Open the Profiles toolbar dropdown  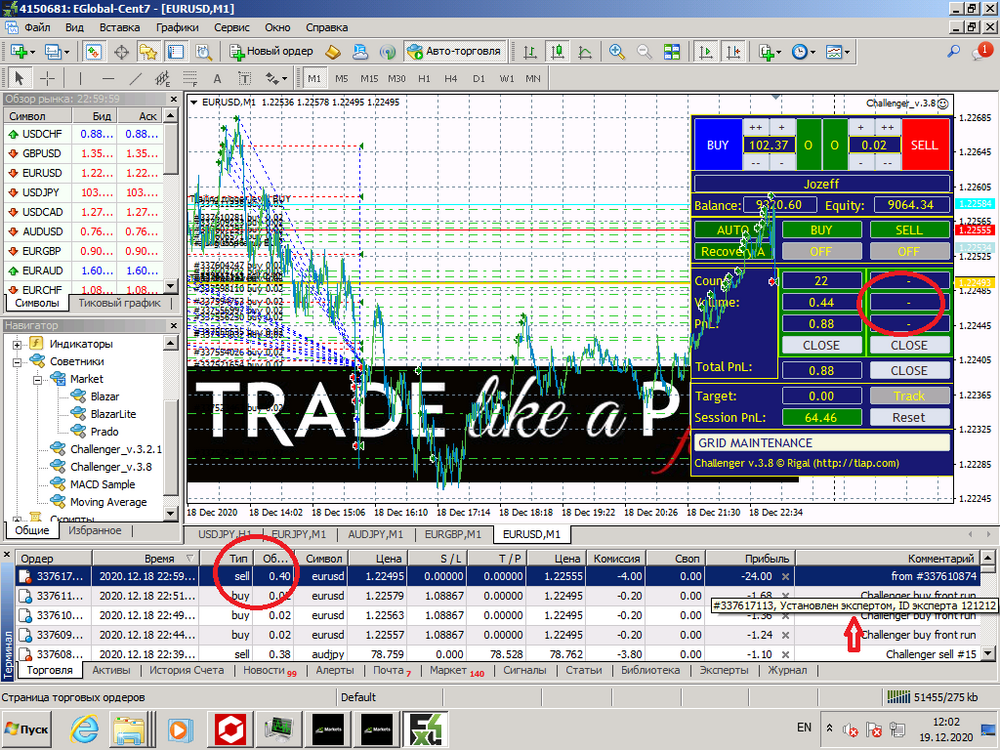(x=57, y=52)
